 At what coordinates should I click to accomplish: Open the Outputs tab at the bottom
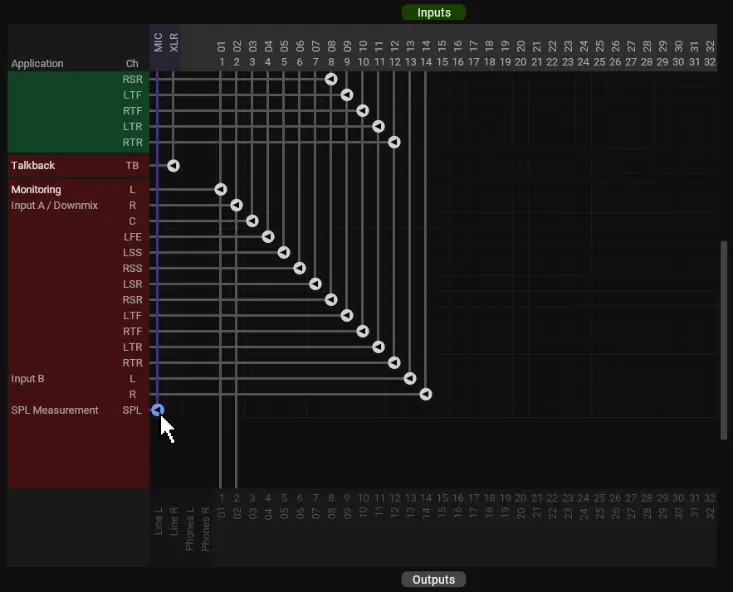coord(433,580)
